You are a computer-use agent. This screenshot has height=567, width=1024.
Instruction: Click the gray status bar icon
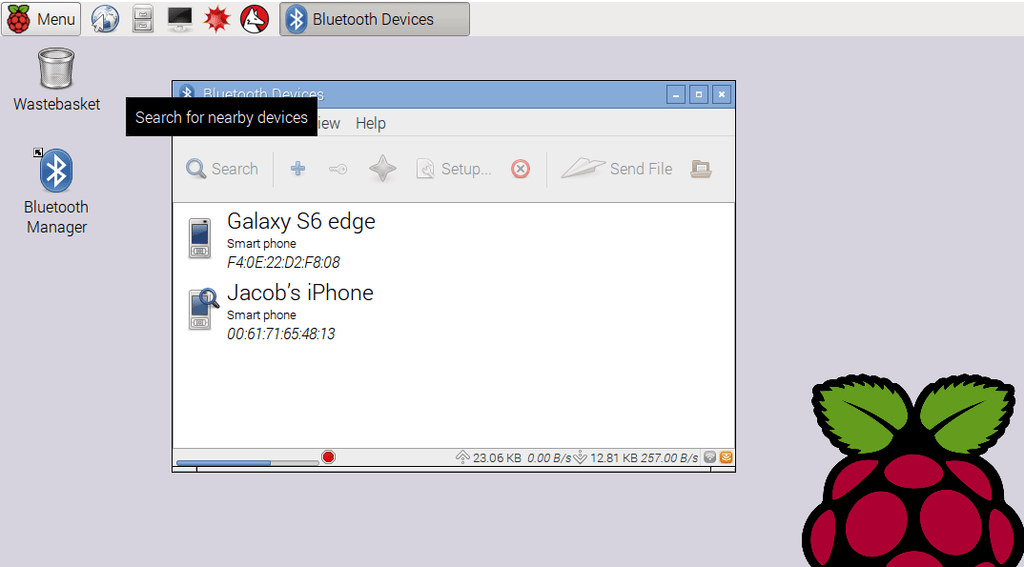coord(709,457)
